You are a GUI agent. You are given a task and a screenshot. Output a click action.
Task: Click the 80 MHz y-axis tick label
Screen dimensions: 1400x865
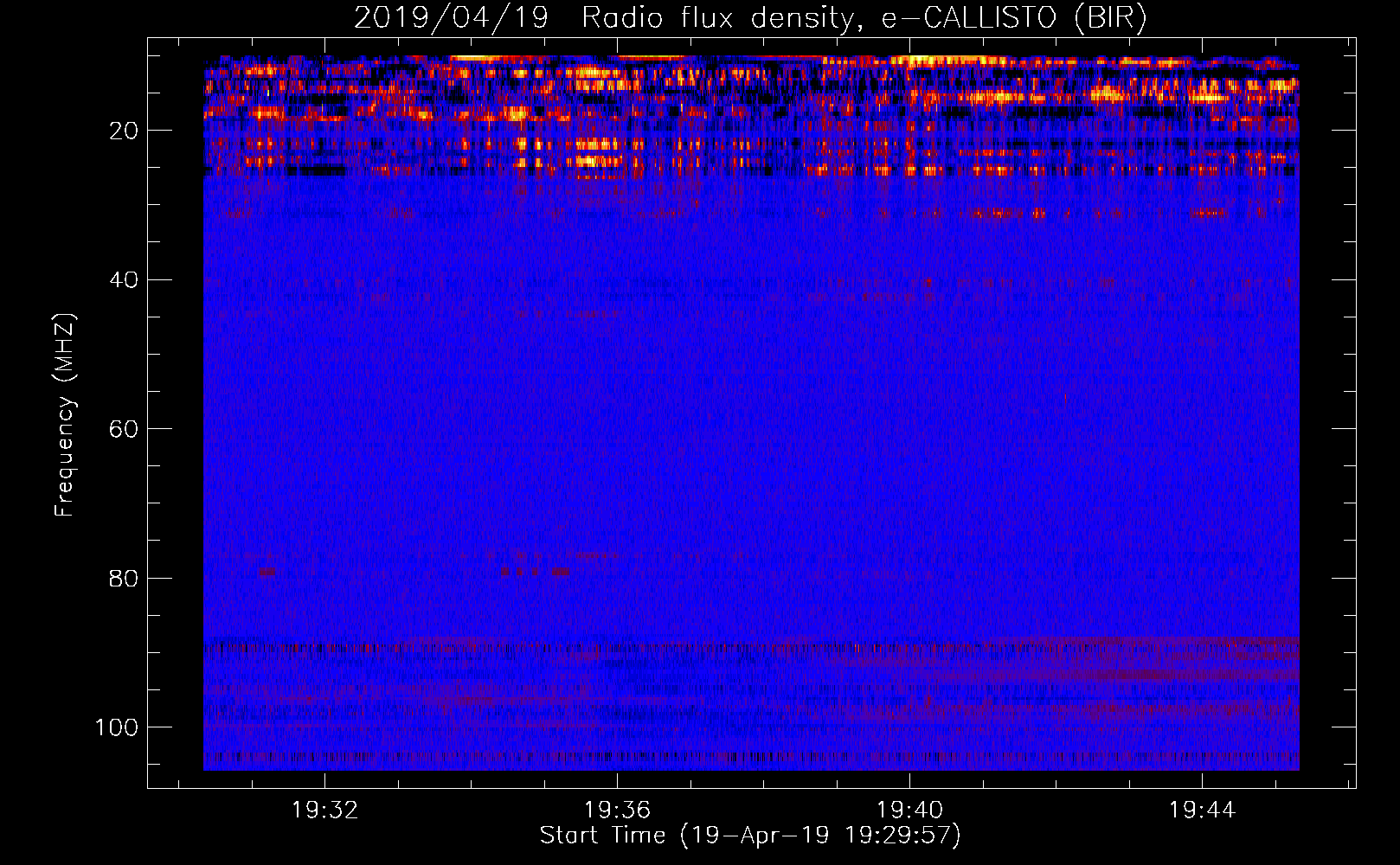tap(124, 578)
